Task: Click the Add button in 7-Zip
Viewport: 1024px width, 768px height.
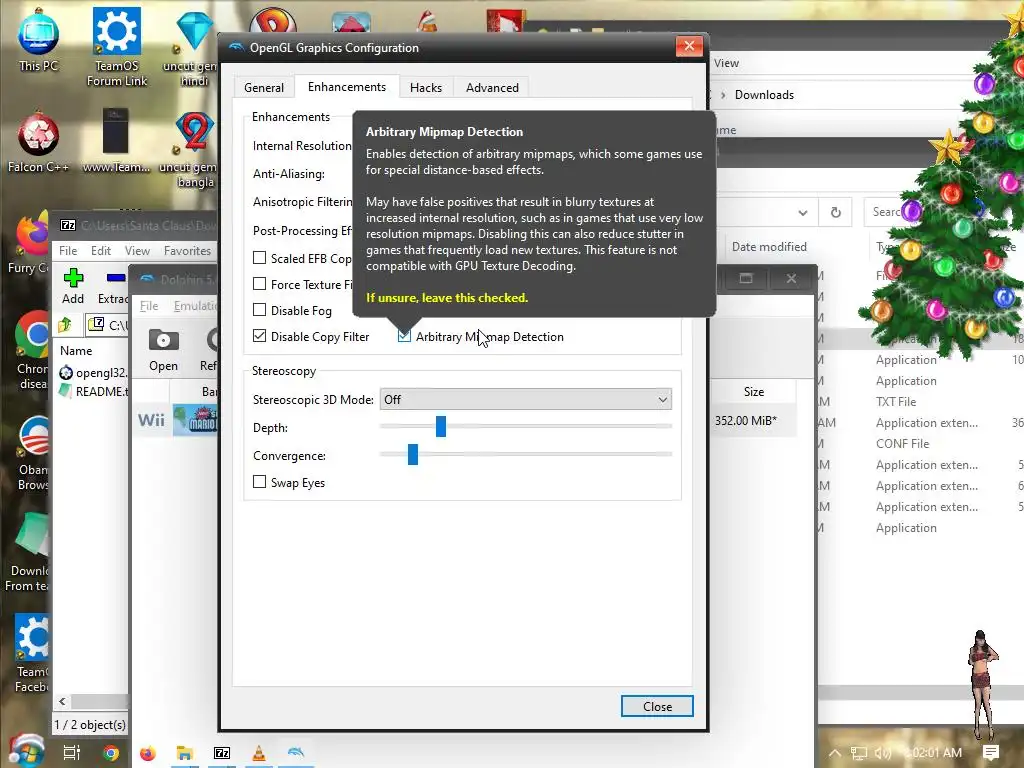Action: tap(73, 286)
